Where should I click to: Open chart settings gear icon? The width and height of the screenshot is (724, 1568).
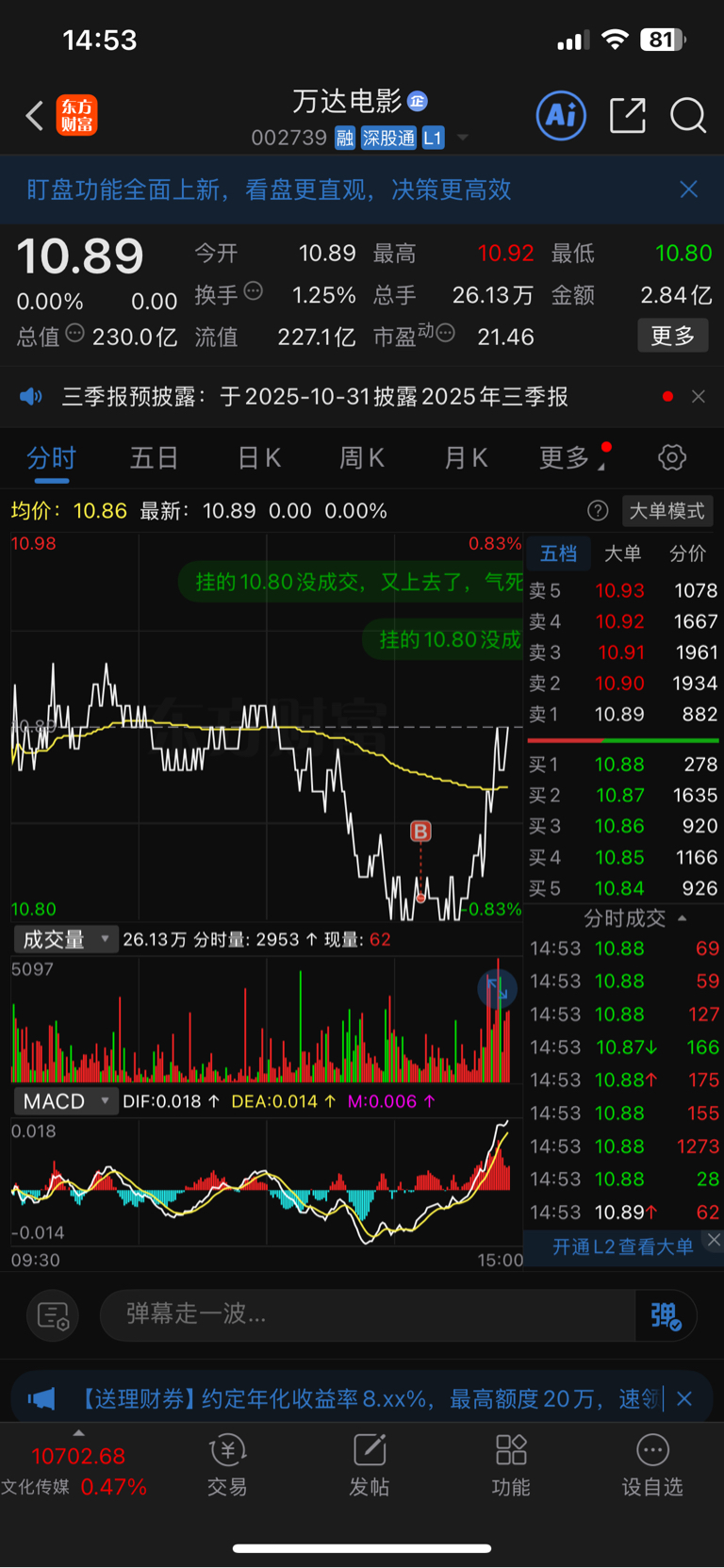(x=672, y=458)
